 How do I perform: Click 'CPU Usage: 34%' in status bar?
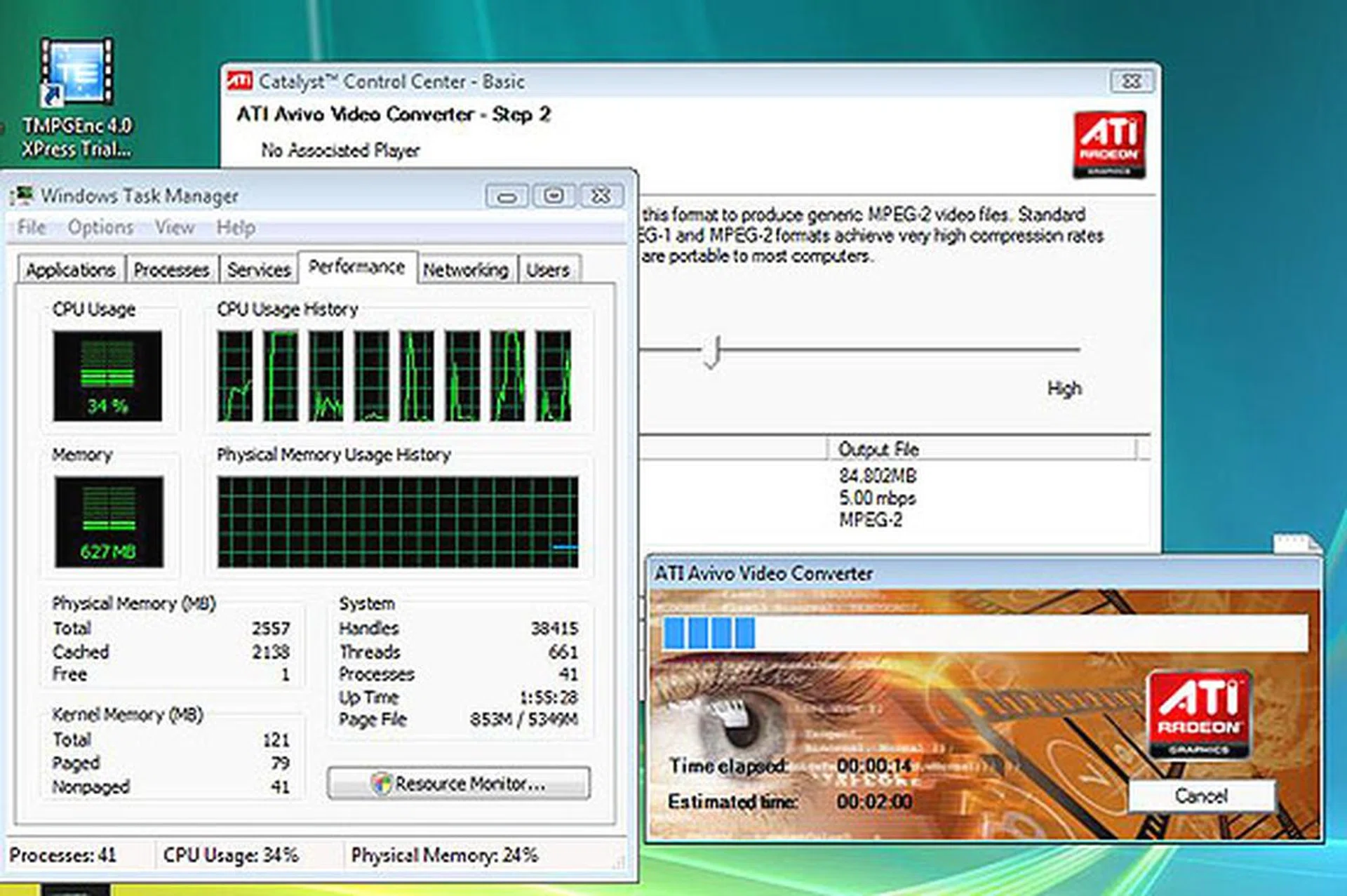coord(231,855)
